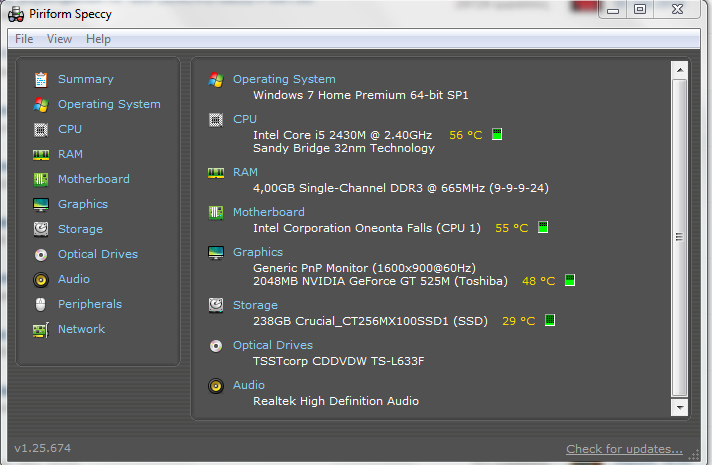Screen dimensions: 712x465
Task: Click the Peripherals mouse icon in sidebar
Action: pyautogui.click(x=40, y=304)
